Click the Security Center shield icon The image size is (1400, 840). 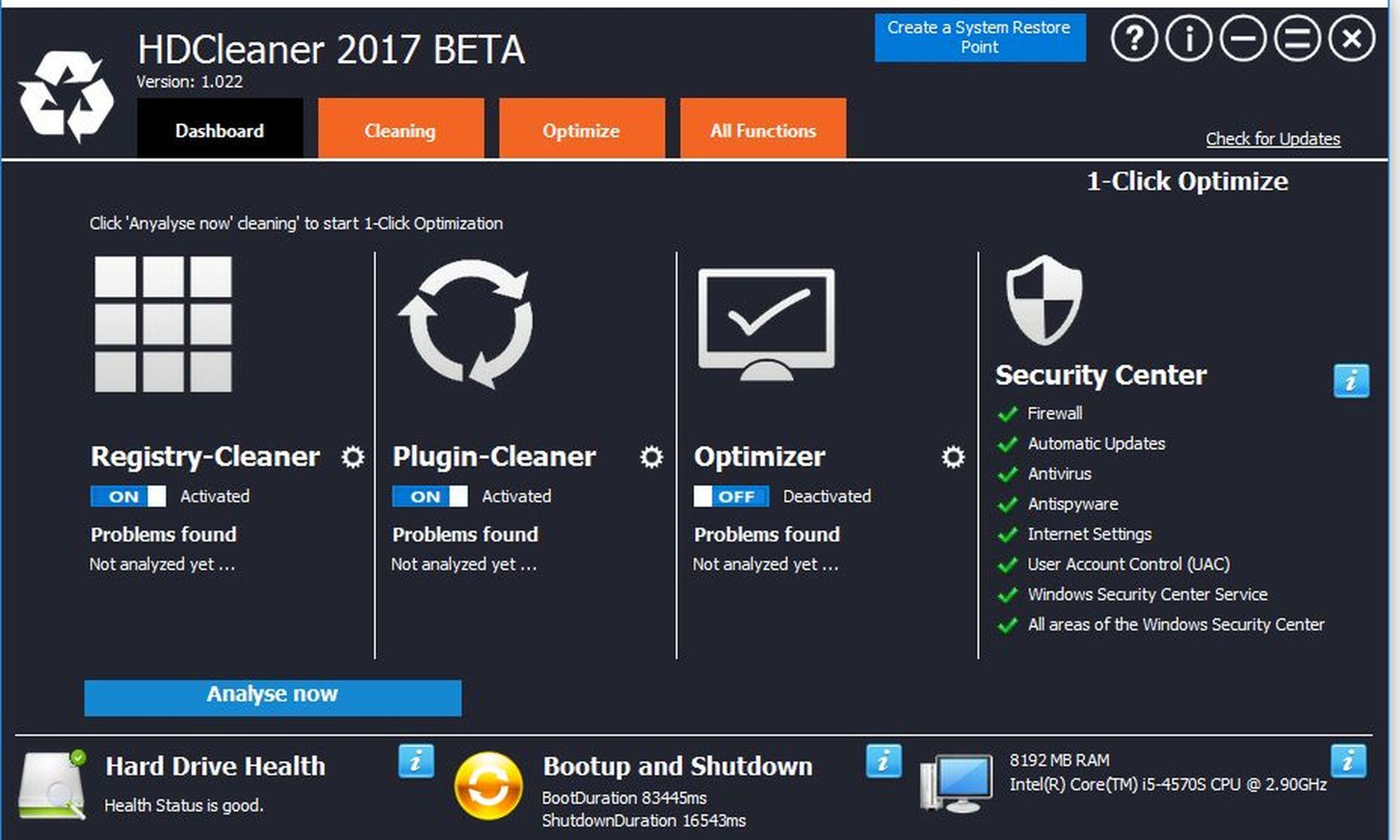pyautogui.click(x=1044, y=300)
